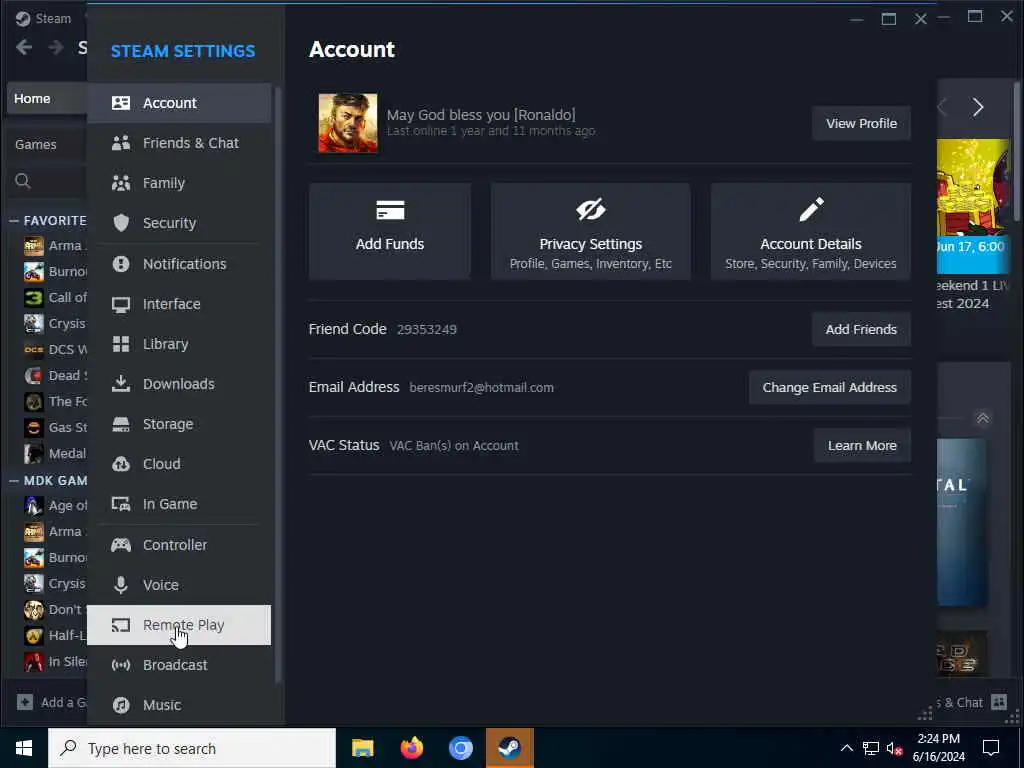The width and height of the screenshot is (1024, 768).
Task: Open Friends & Chat grid icon
Action: coord(999,702)
